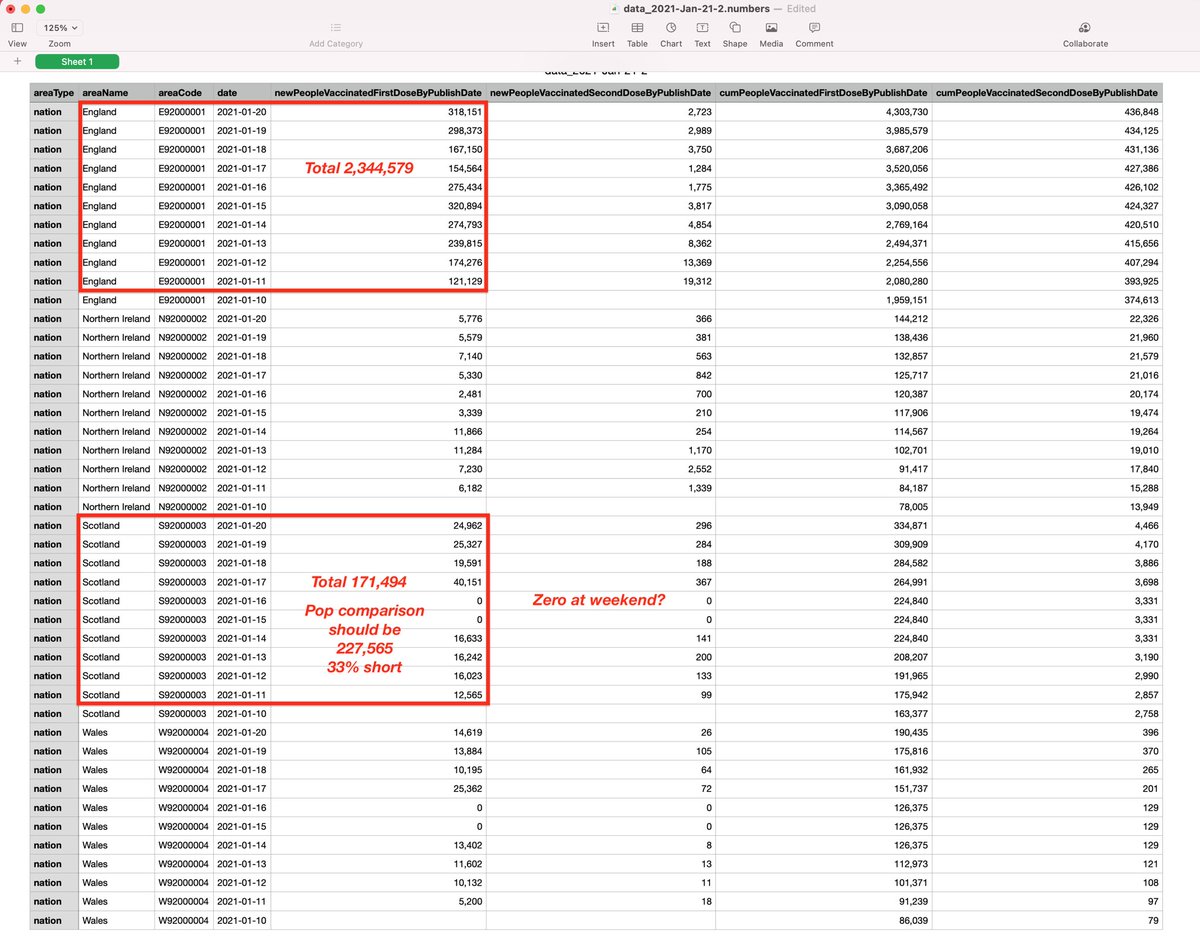Insert a Shape from the toolbar

[x=735, y=34]
